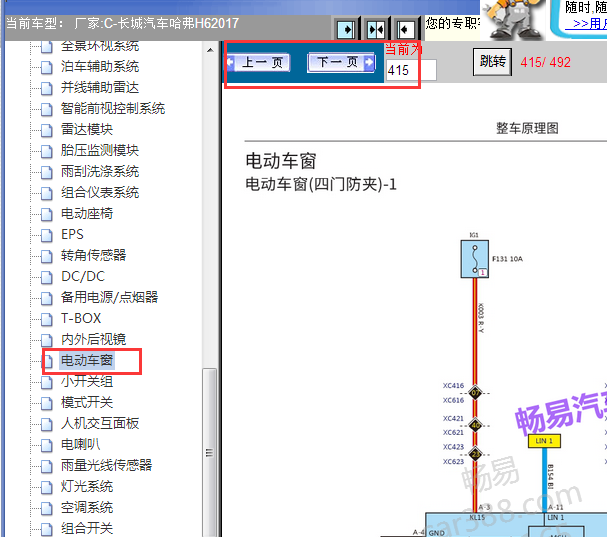Viewport: 607px width, 537px height.
Task: Open 雨刮洗涤系统 tree entry
Action: 100,172
